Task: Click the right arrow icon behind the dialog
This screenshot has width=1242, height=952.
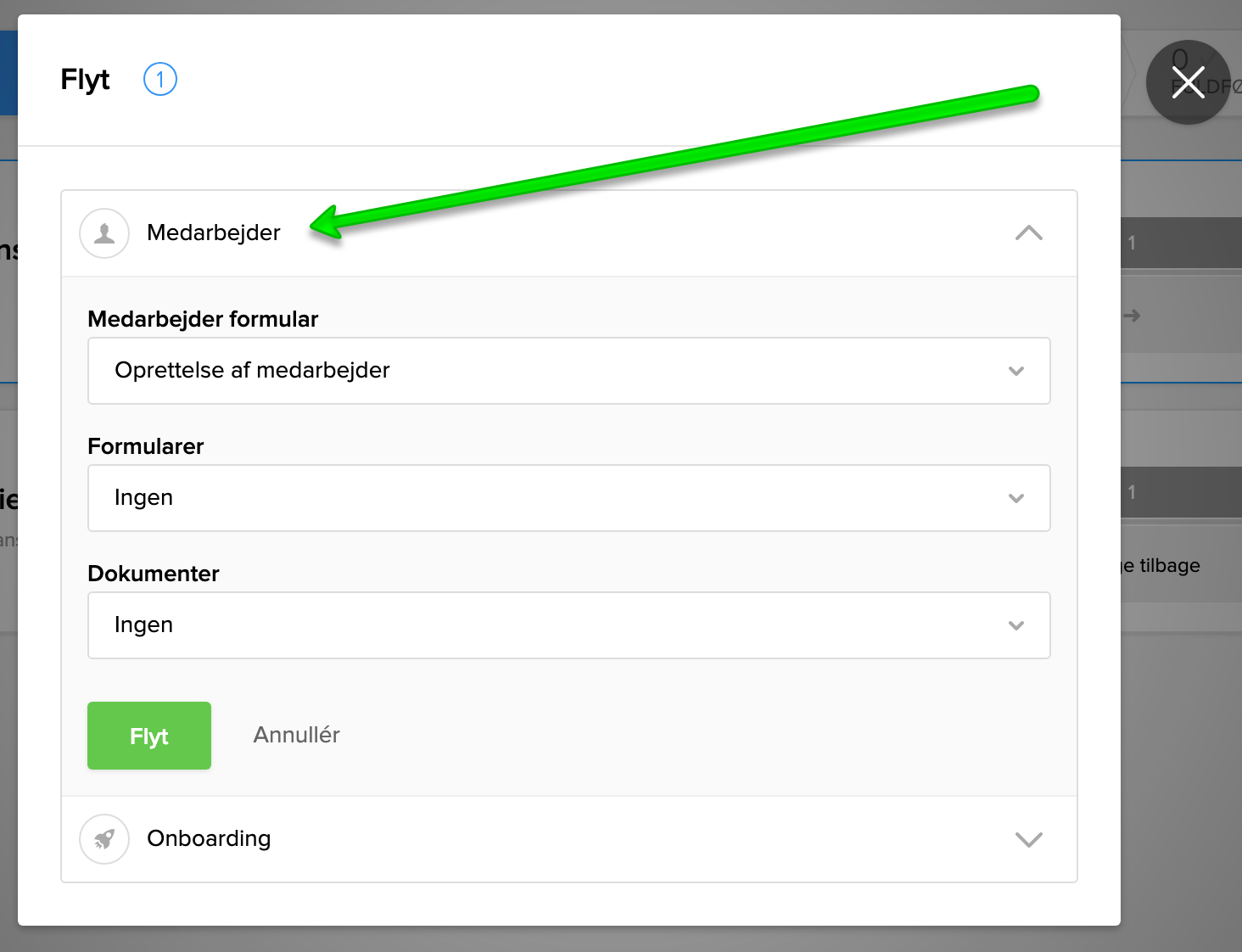Action: click(1133, 316)
